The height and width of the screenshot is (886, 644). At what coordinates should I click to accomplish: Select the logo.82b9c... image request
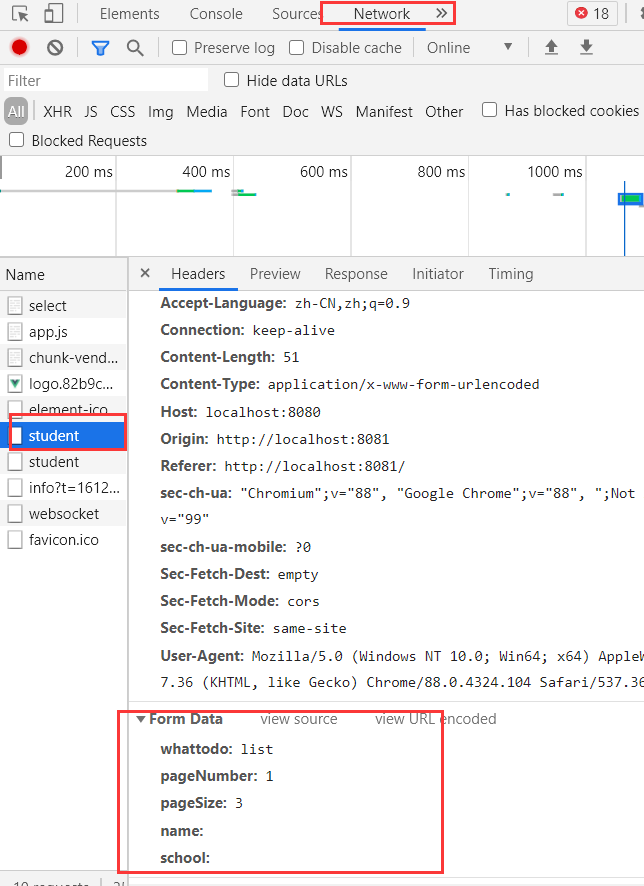coord(63,384)
